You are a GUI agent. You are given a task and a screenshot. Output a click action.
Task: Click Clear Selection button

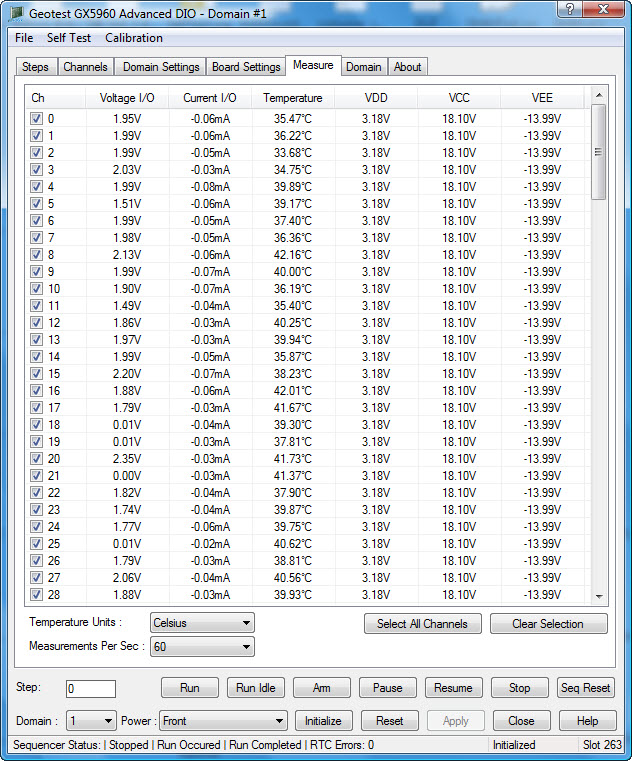click(548, 624)
